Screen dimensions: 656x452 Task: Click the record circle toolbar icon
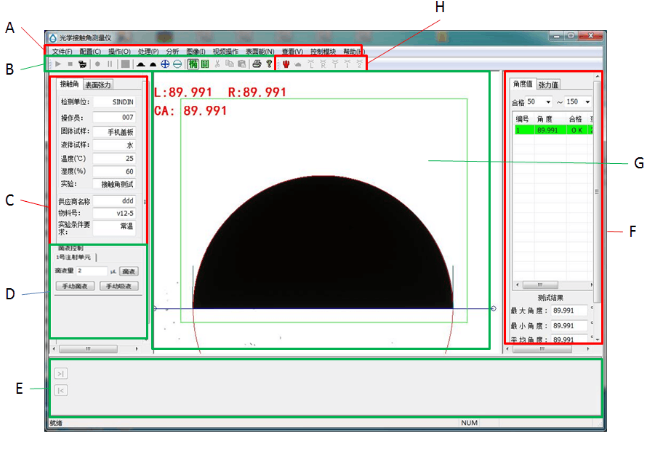click(97, 64)
